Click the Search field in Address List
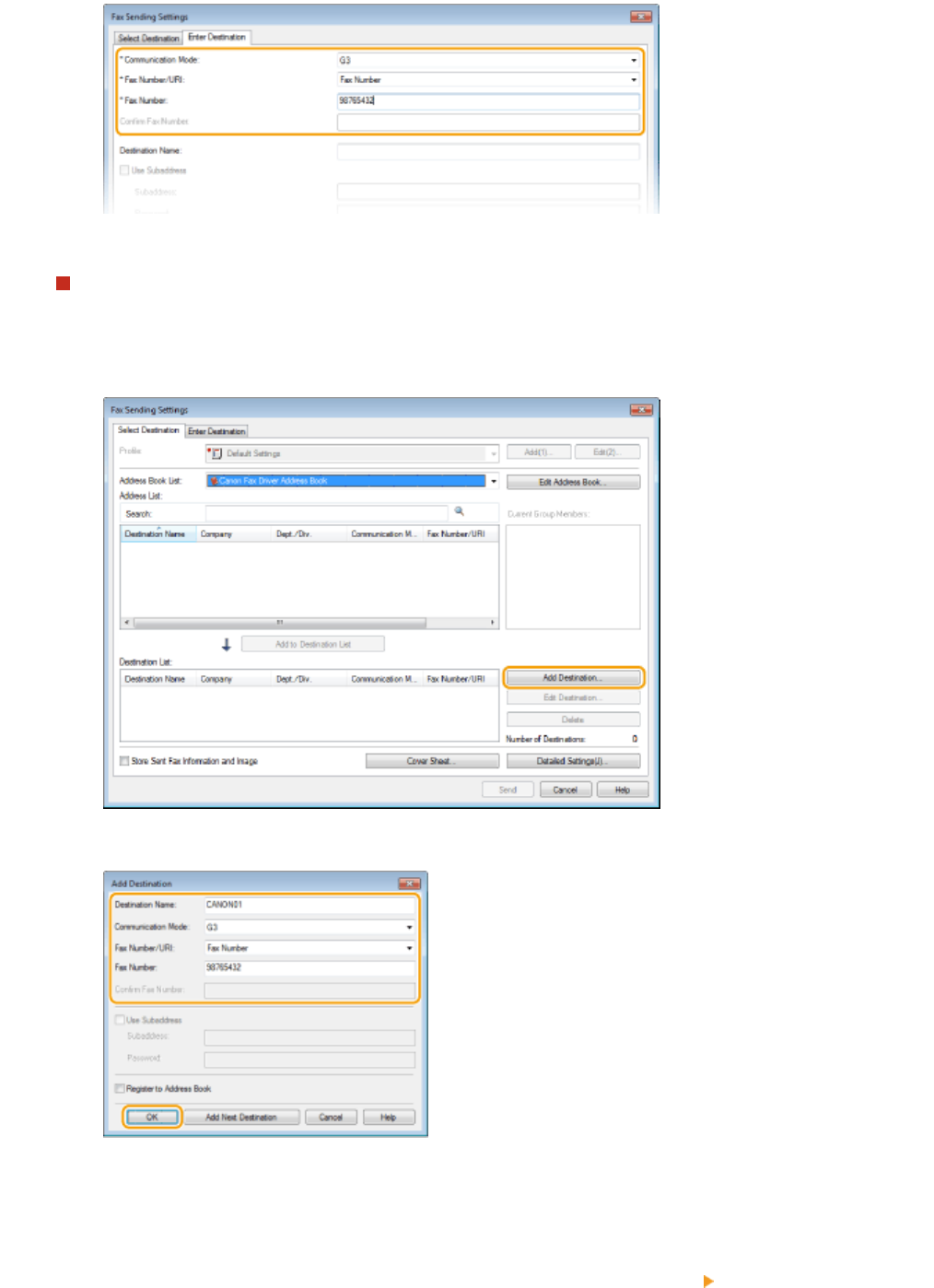Image resolution: width=934 pixels, height=1288 pixels. pos(326,513)
